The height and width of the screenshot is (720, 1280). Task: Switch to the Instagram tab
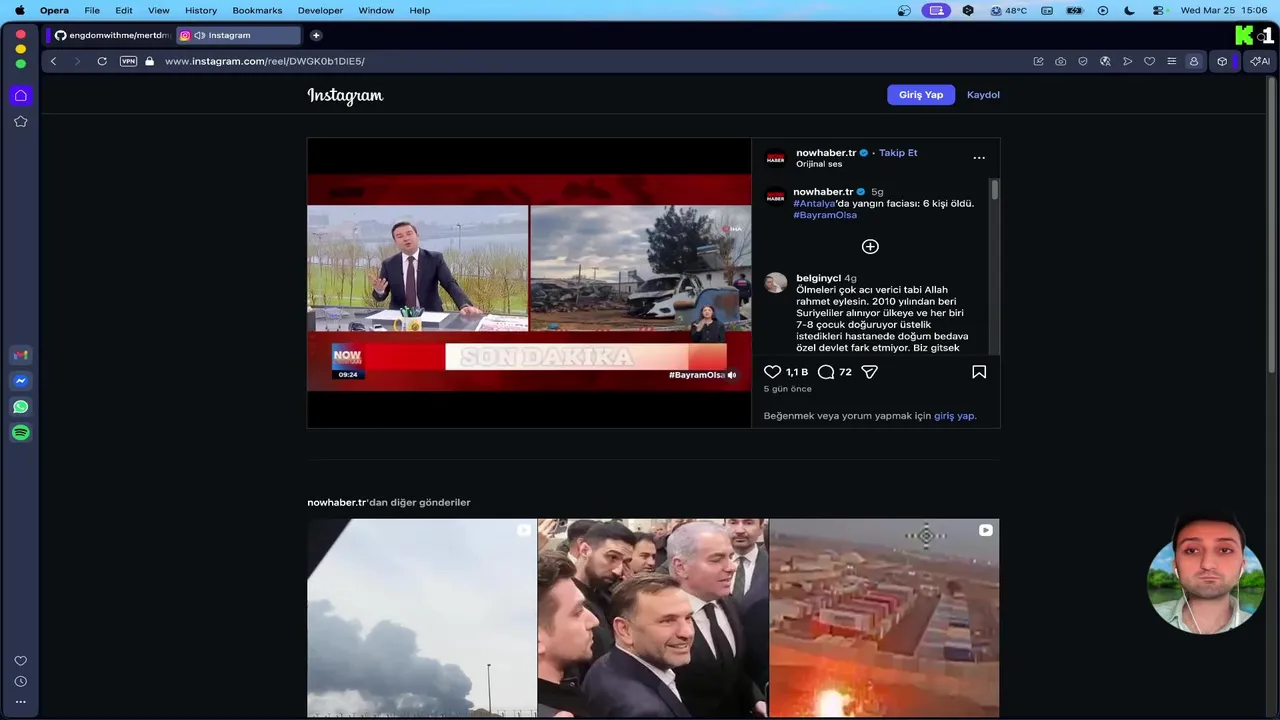tap(238, 35)
